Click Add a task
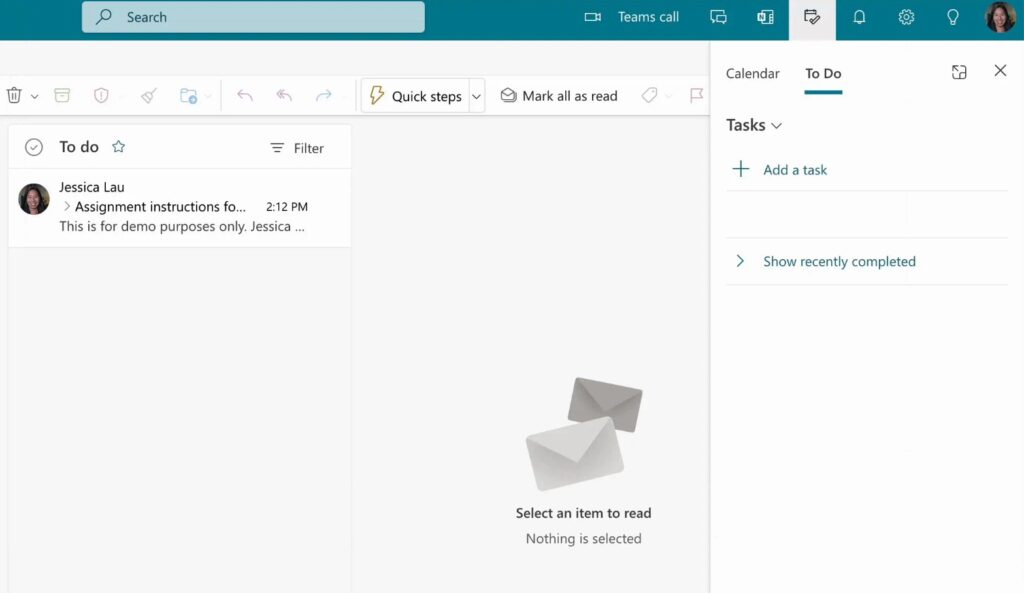Image resolution: width=1024 pixels, height=593 pixels. 795,170
